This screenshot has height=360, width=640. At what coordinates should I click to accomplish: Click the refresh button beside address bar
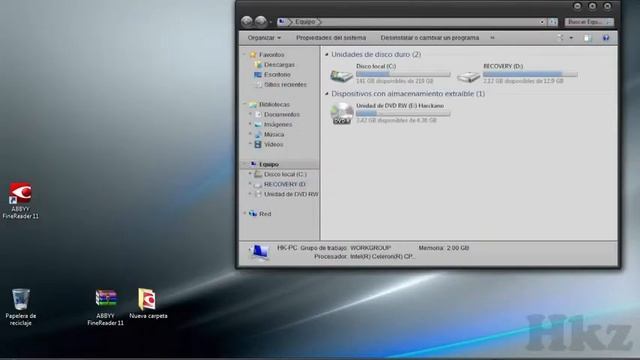point(553,22)
